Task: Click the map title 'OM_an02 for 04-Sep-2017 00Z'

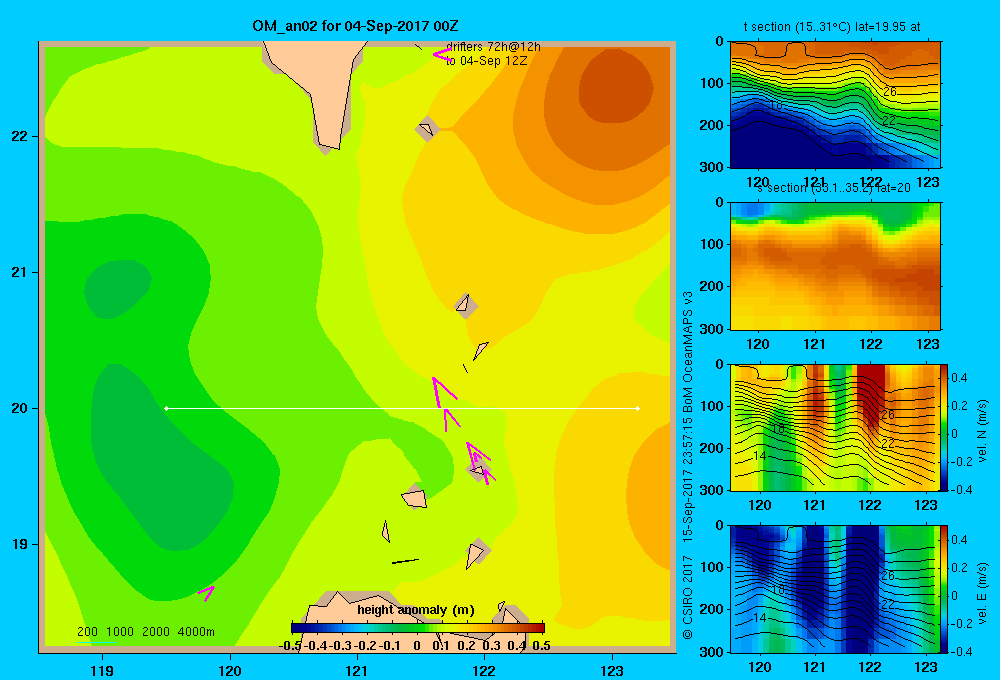Action: tap(355, 26)
